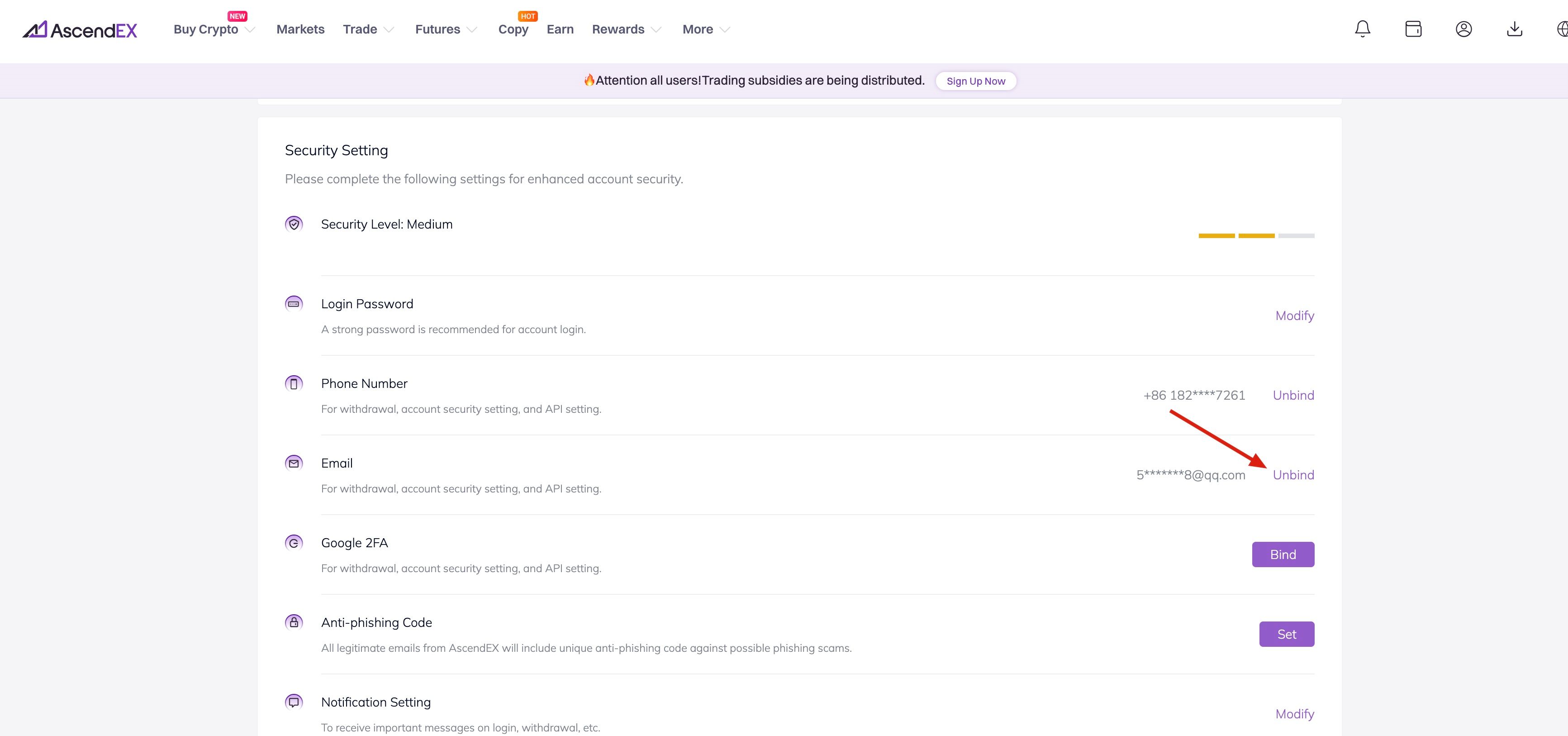Click the Anti-phishing Code lock icon
This screenshot has width=1568, height=736.
(x=294, y=622)
